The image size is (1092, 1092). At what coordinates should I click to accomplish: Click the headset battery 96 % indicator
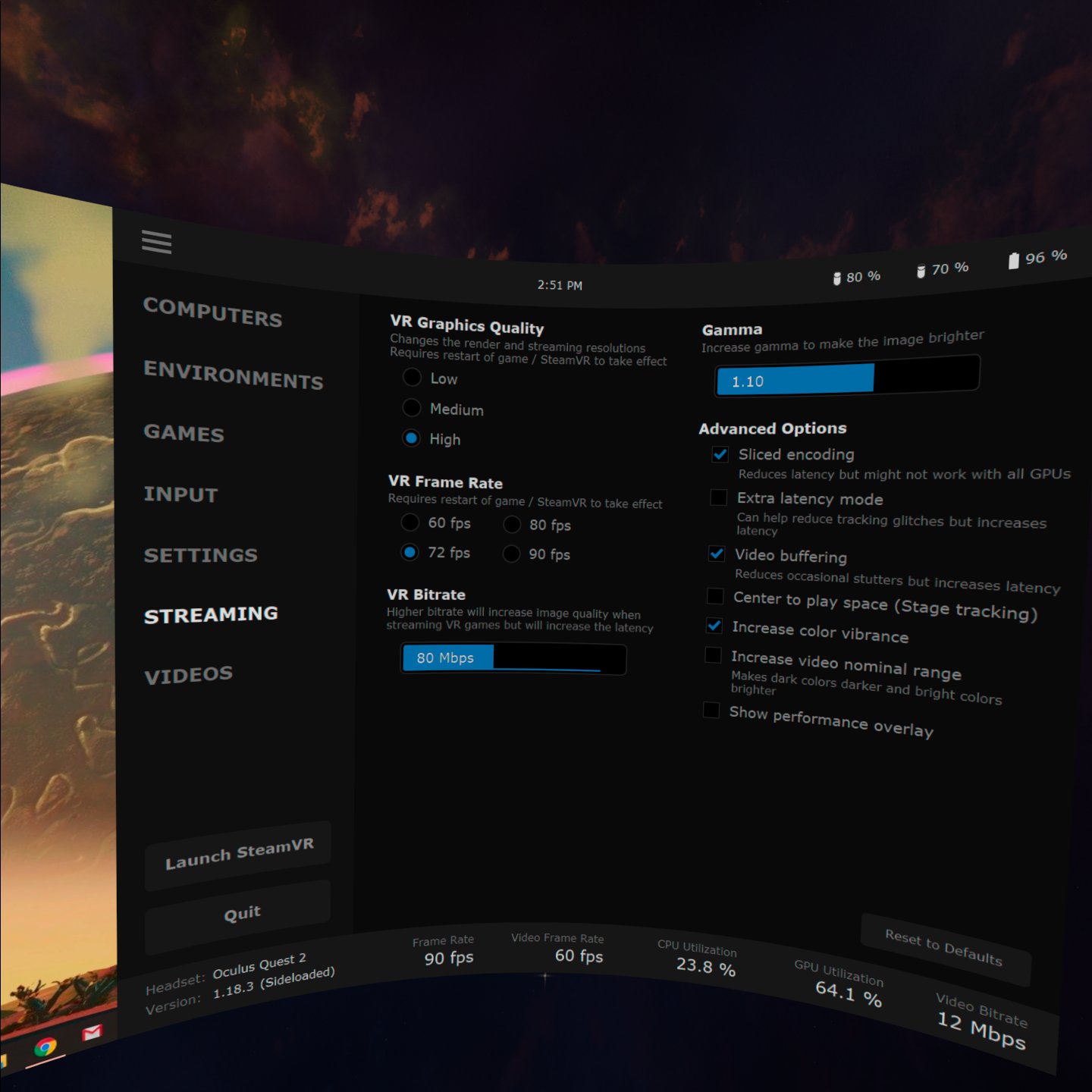tap(1037, 259)
